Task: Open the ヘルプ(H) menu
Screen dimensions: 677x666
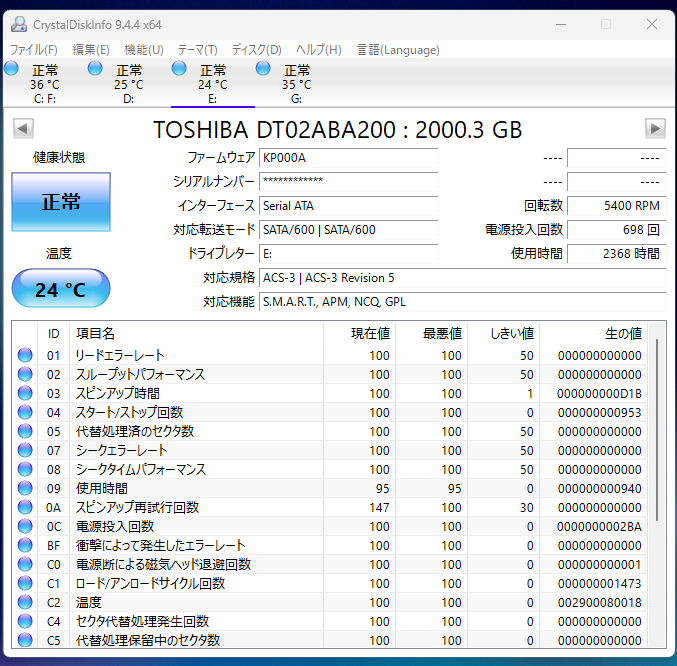Action: click(x=319, y=50)
